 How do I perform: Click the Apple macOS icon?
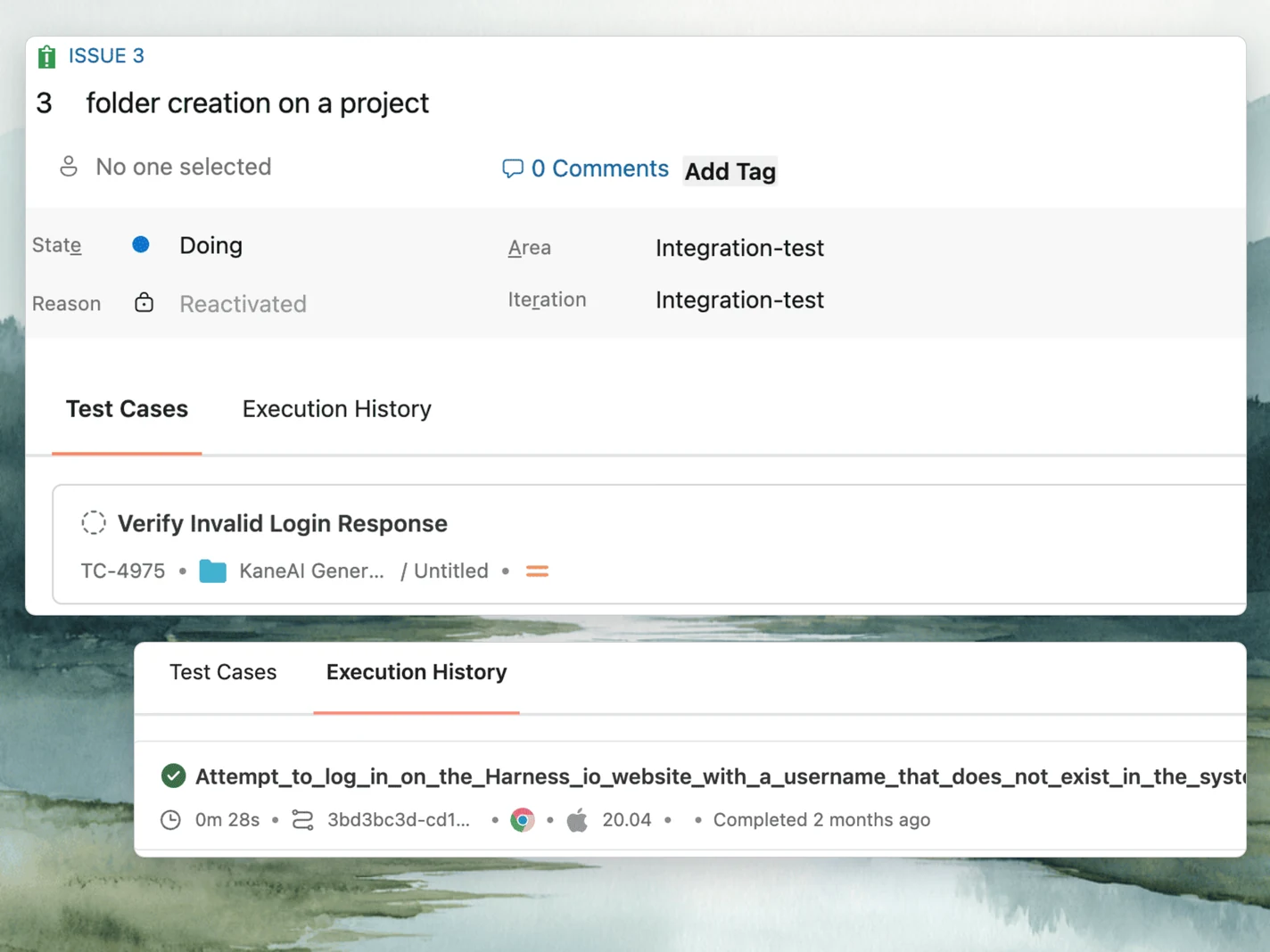(578, 819)
